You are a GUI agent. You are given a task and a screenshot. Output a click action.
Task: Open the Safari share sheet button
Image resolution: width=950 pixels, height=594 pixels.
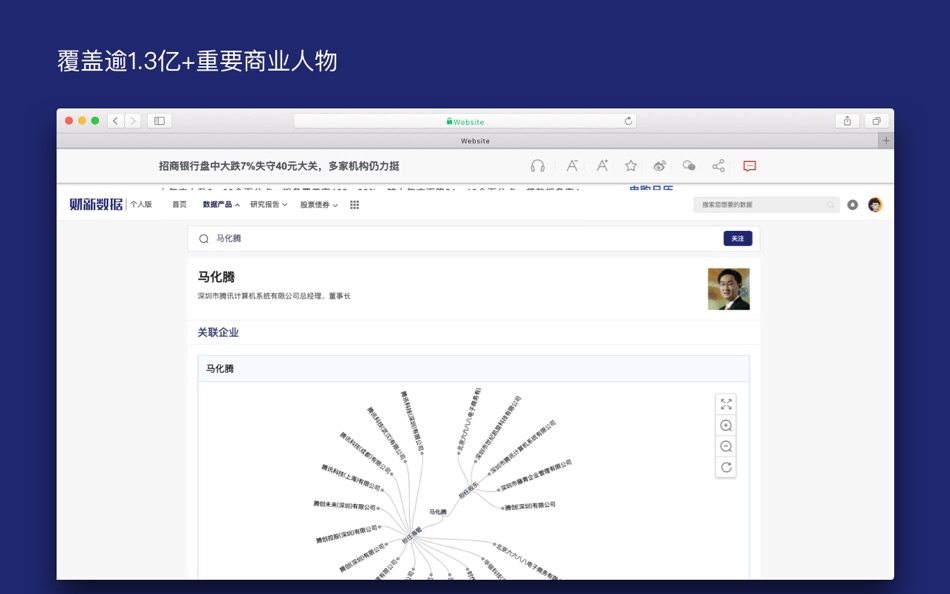pyautogui.click(x=847, y=121)
